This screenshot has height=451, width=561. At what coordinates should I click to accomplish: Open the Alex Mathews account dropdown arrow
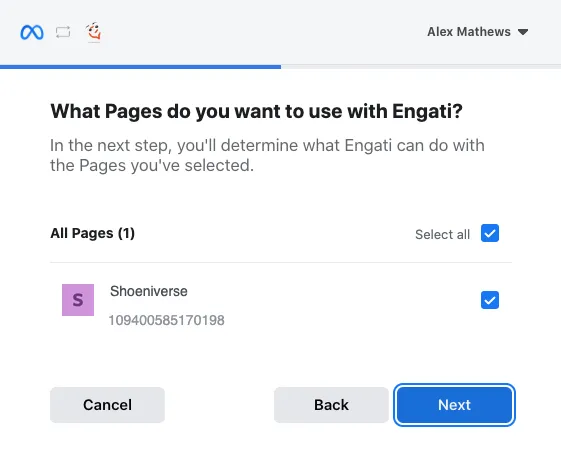pyautogui.click(x=523, y=32)
